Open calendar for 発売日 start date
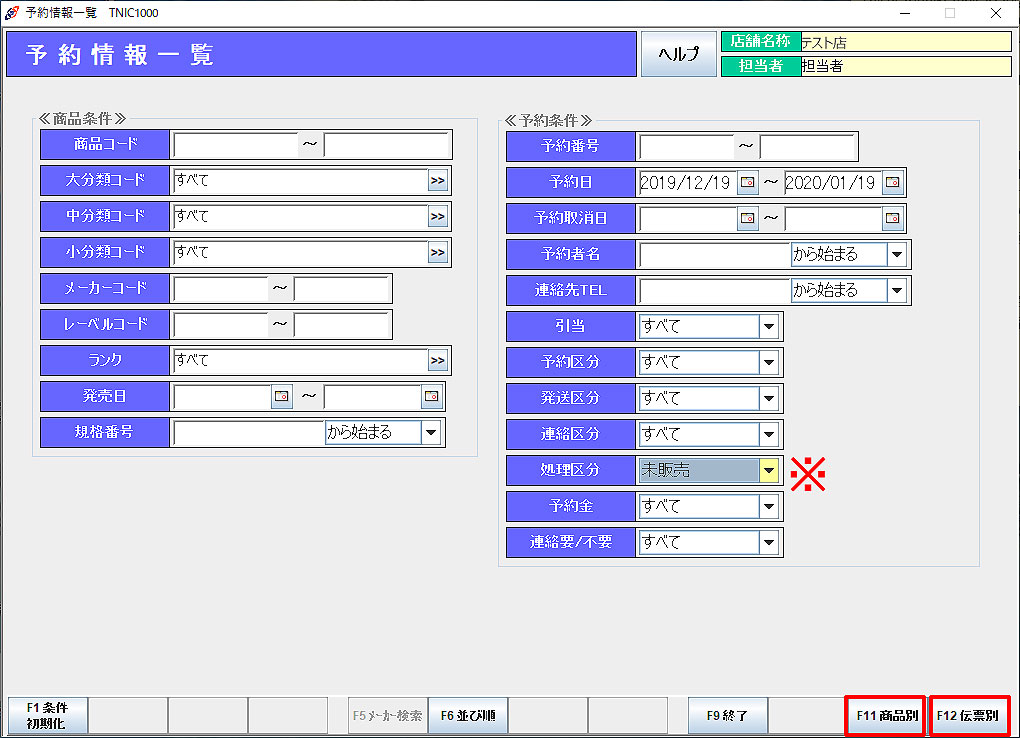 pos(282,397)
